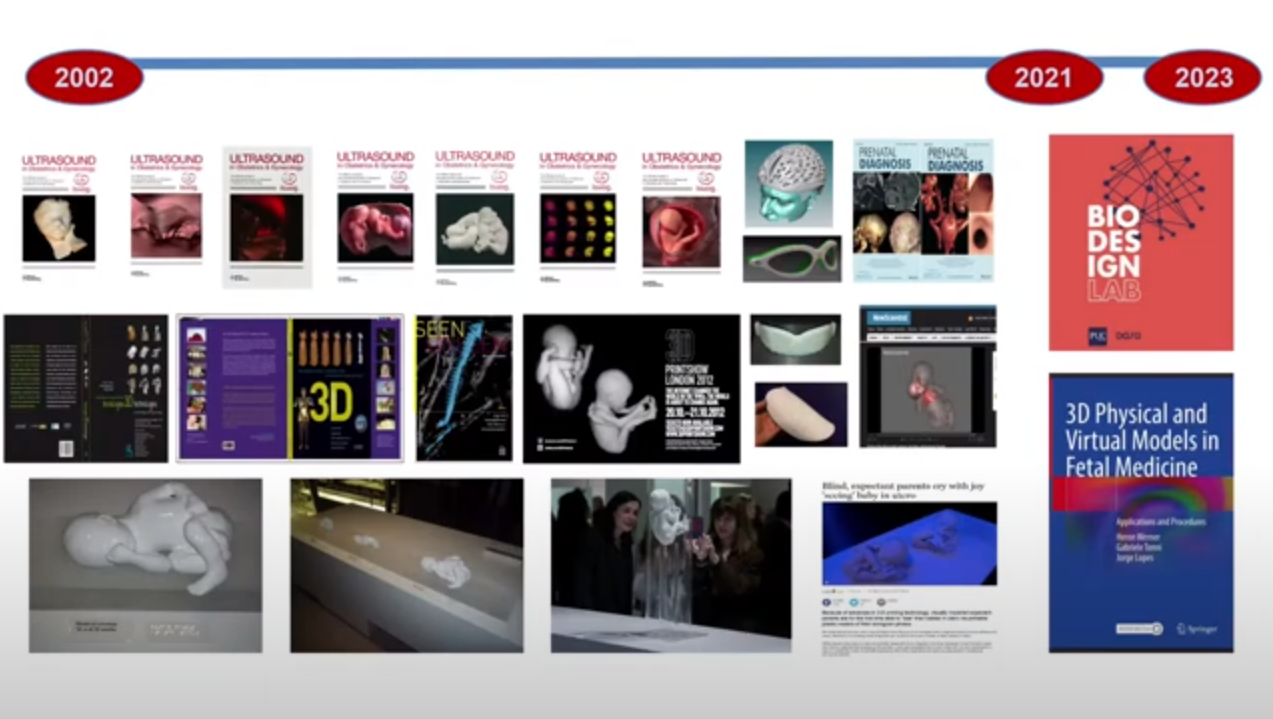Open Ultrasound cover with pink surface rendering
This screenshot has width=1273, height=719.
click(166, 216)
